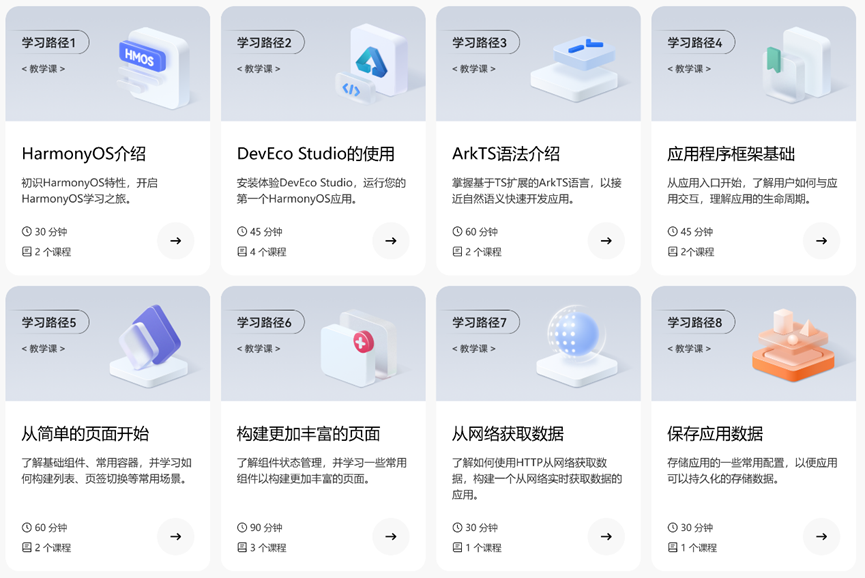Viewport: 865px width, 578px height.
Task: Click the arrow on 从网络获取数据 card
Action: [x=606, y=536]
